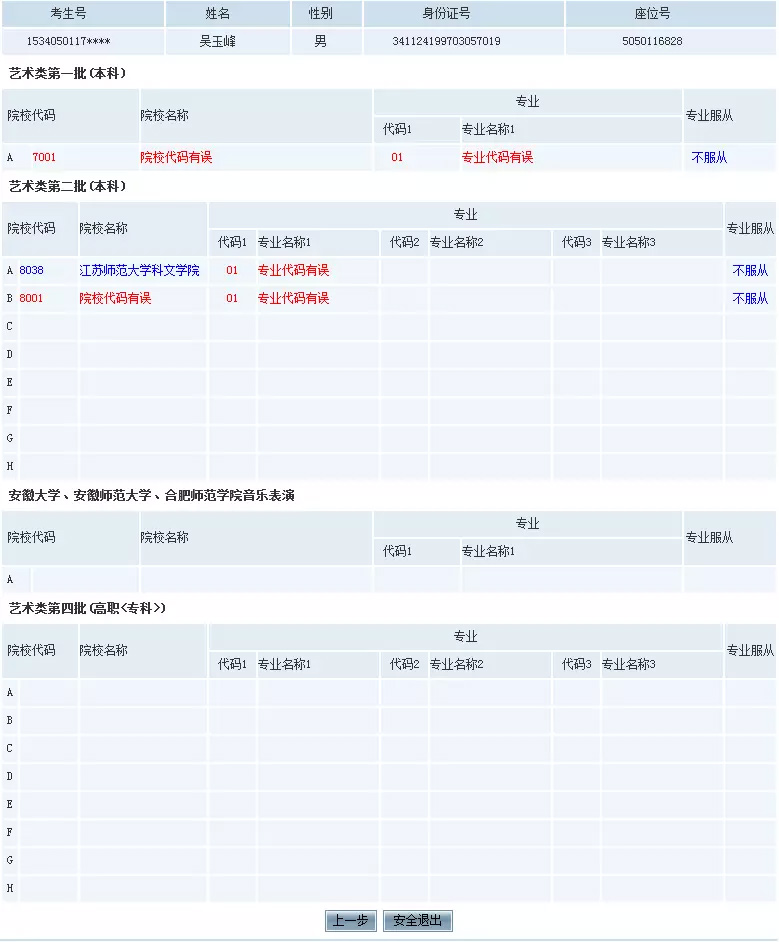Screen dimensions: 779x942
Task: Click the 安全退出 button
Action: 417,920
